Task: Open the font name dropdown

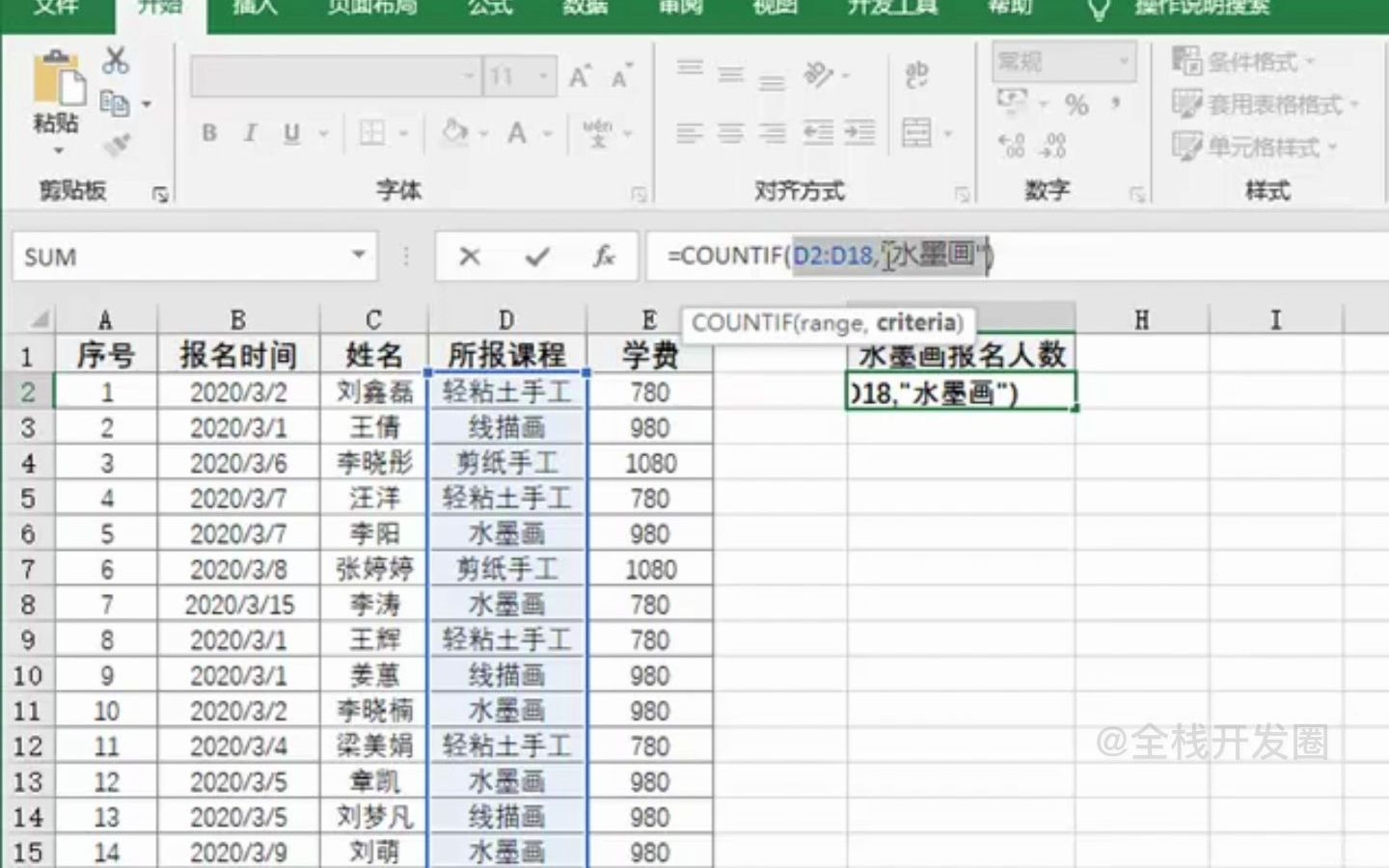Action: [x=469, y=76]
